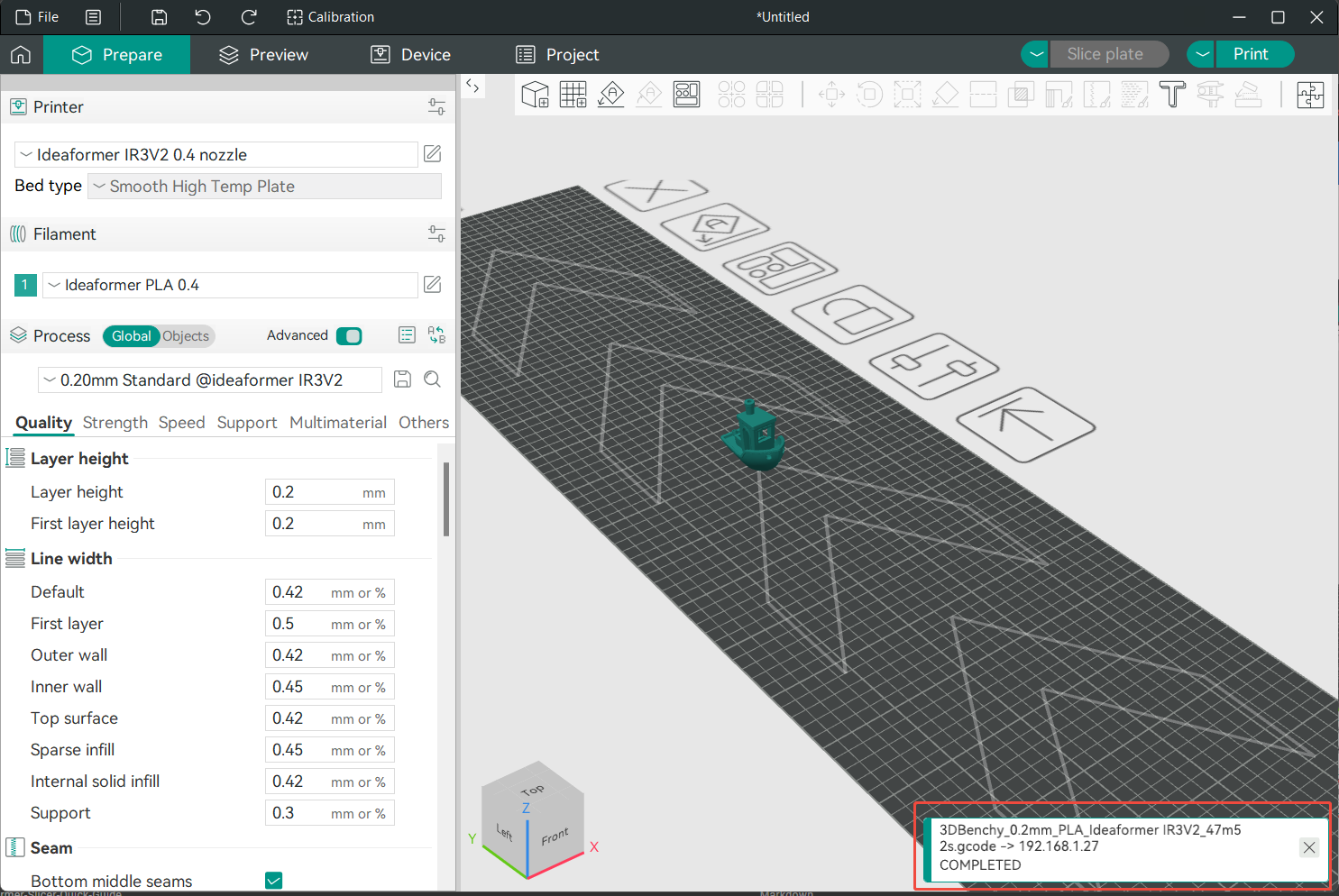This screenshot has height=896, width=1339.
Task: Collapse the sidebar with the arrows button
Action: (x=472, y=87)
